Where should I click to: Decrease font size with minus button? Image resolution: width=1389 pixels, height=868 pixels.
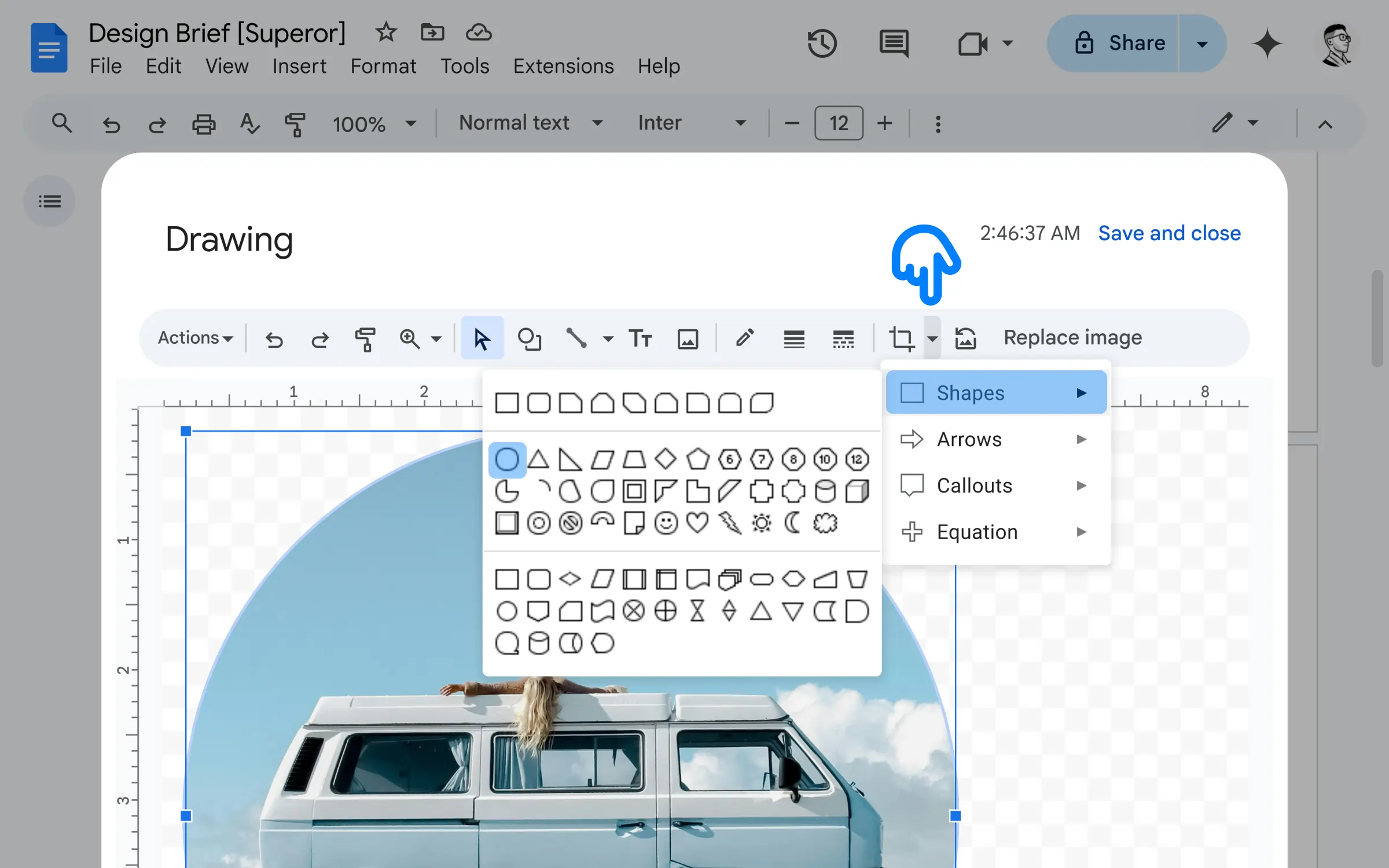coord(792,123)
